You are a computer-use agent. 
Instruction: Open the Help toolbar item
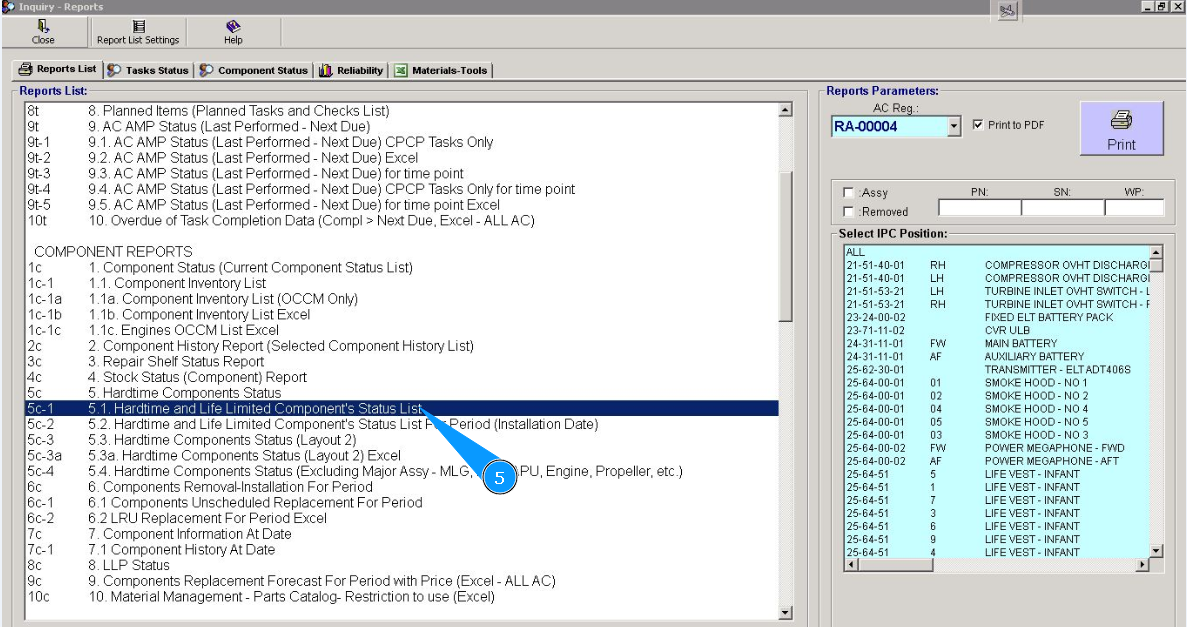tap(233, 33)
